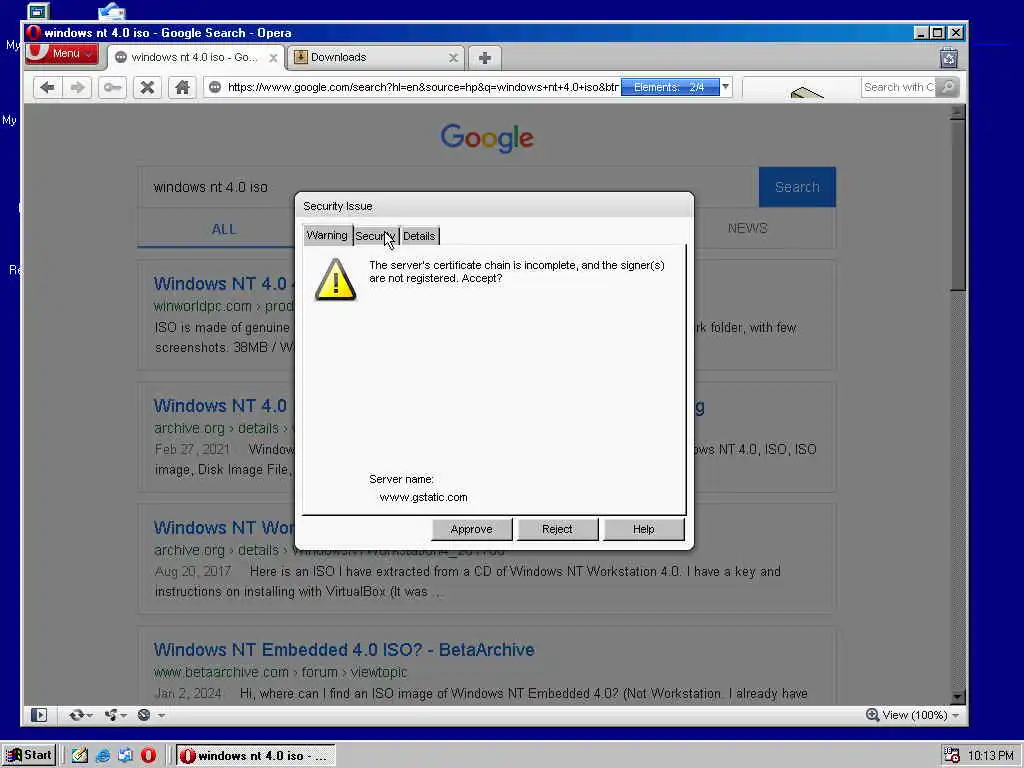Screen dimensions: 1024x768
Task: Click the site badge in address bar
Action: (x=215, y=87)
